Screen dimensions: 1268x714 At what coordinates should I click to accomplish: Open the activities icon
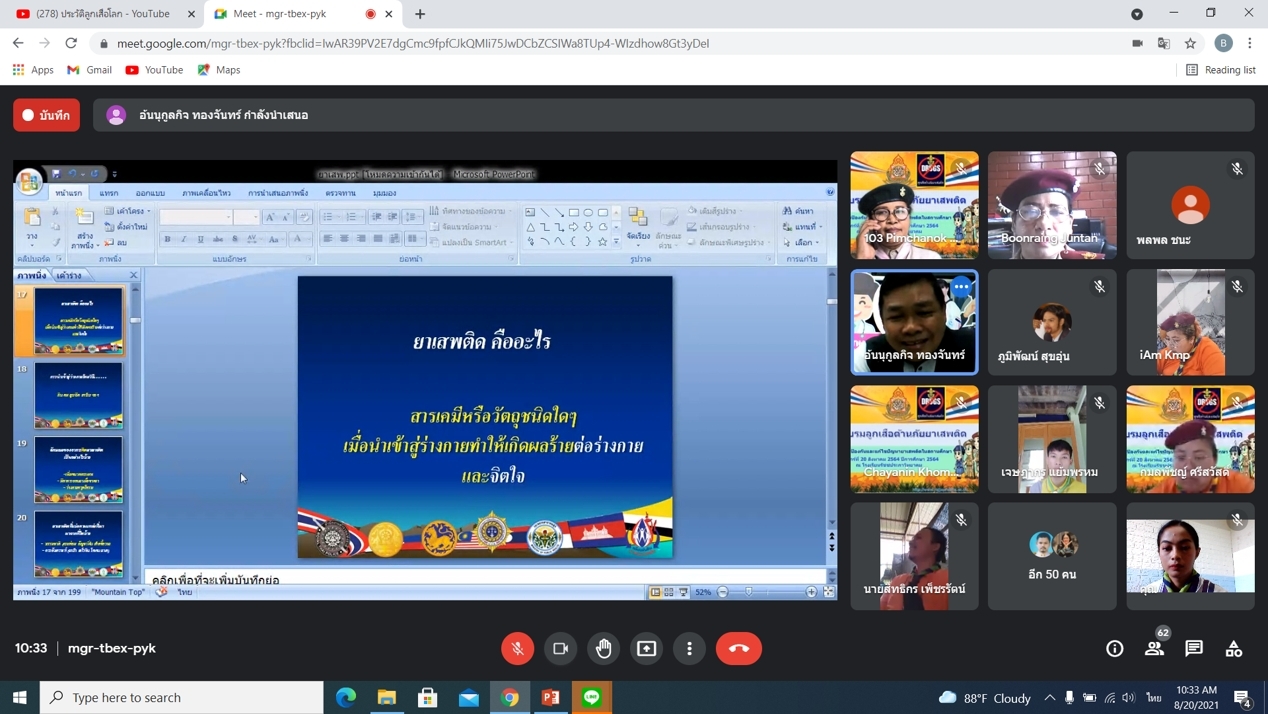tap(1234, 648)
